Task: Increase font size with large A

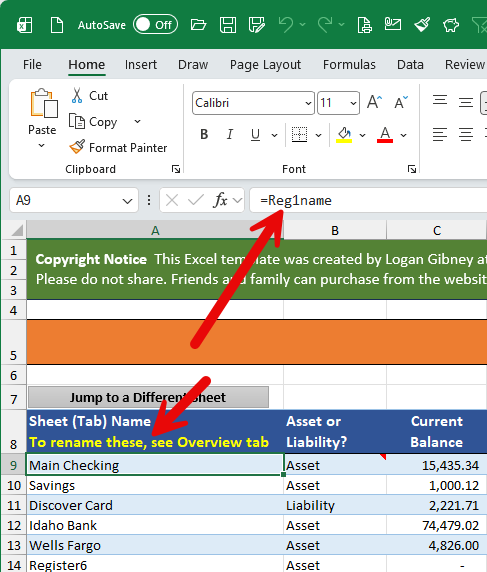Action: point(375,102)
